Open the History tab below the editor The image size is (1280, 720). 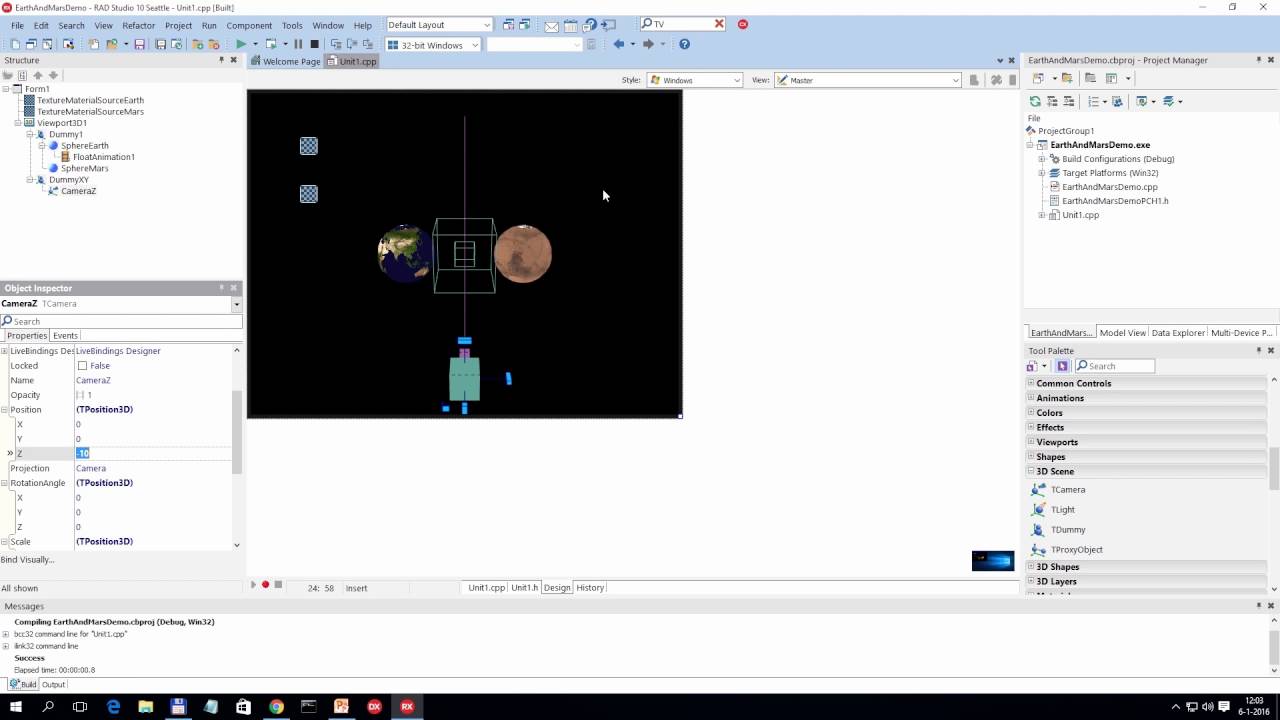[590, 588]
